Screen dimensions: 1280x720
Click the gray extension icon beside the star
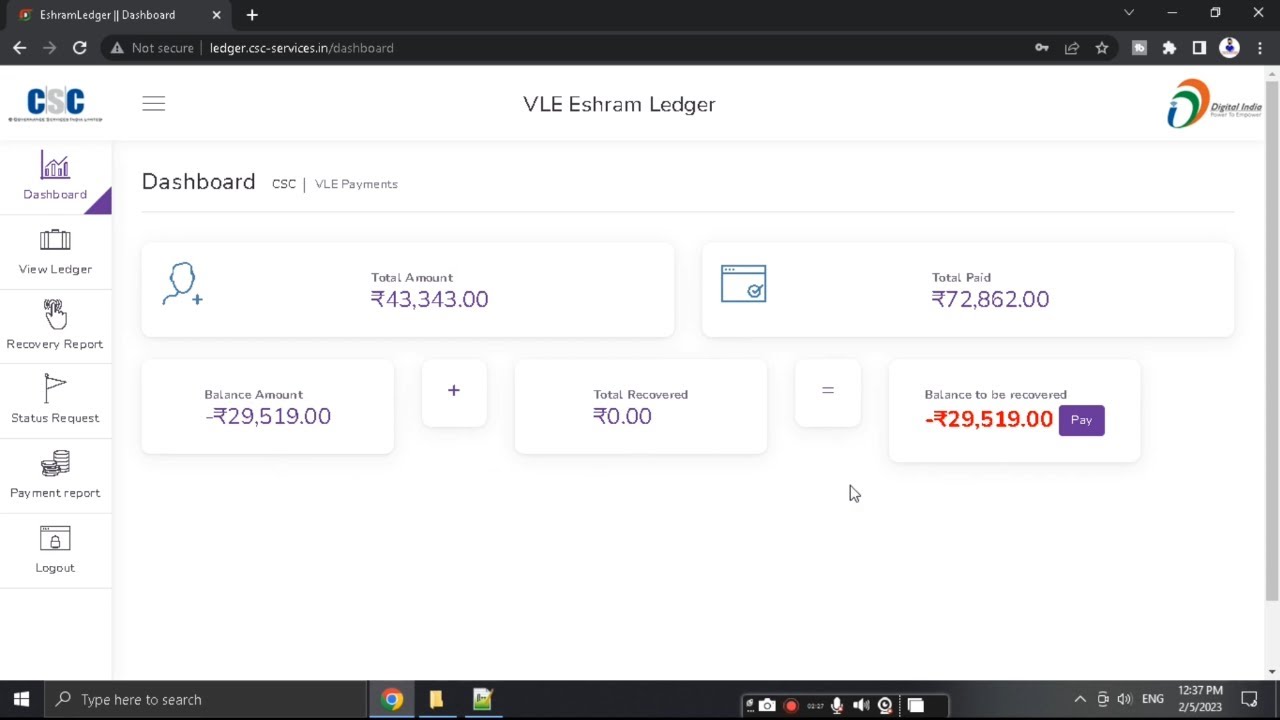point(1139,48)
